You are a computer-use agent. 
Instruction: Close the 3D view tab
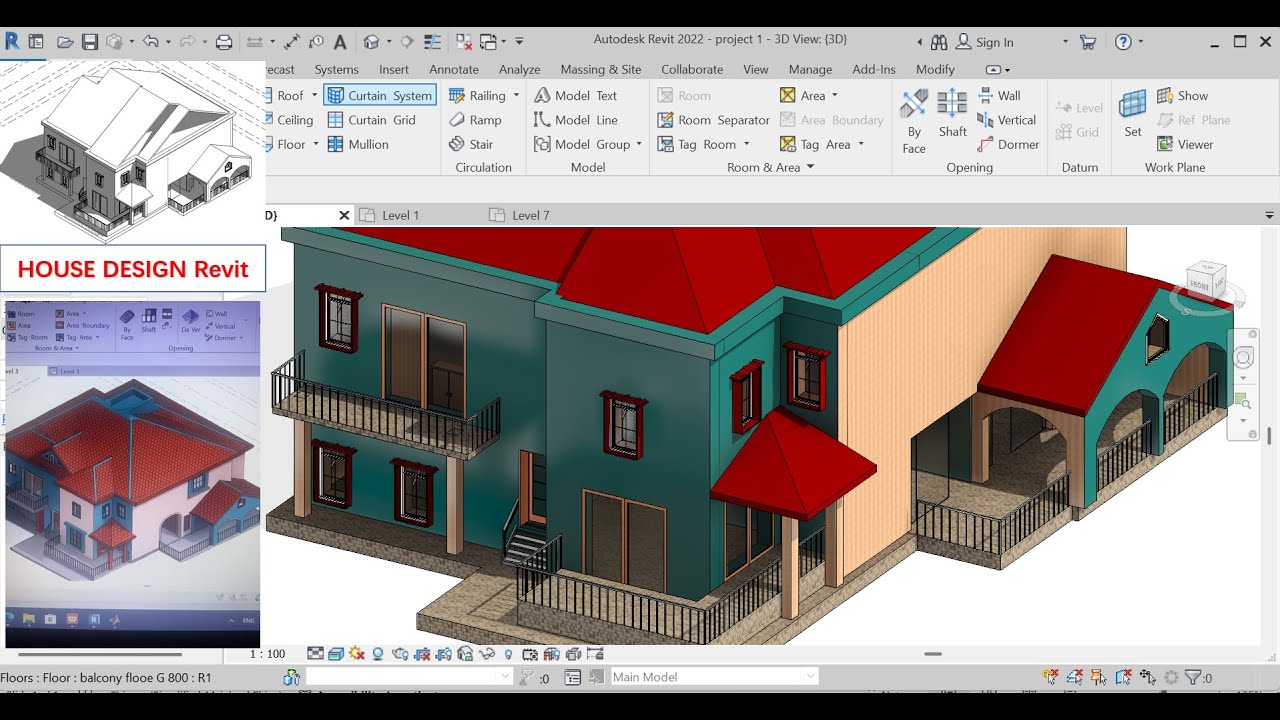(x=344, y=215)
